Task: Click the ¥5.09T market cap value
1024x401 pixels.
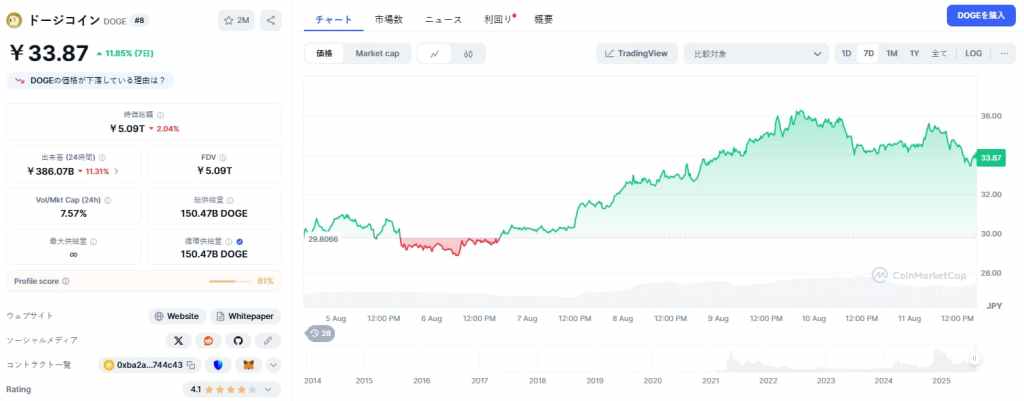Action: click(127, 129)
